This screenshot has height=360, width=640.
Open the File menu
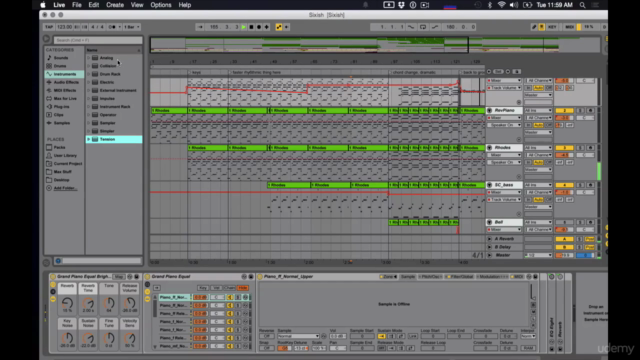click(77, 5)
